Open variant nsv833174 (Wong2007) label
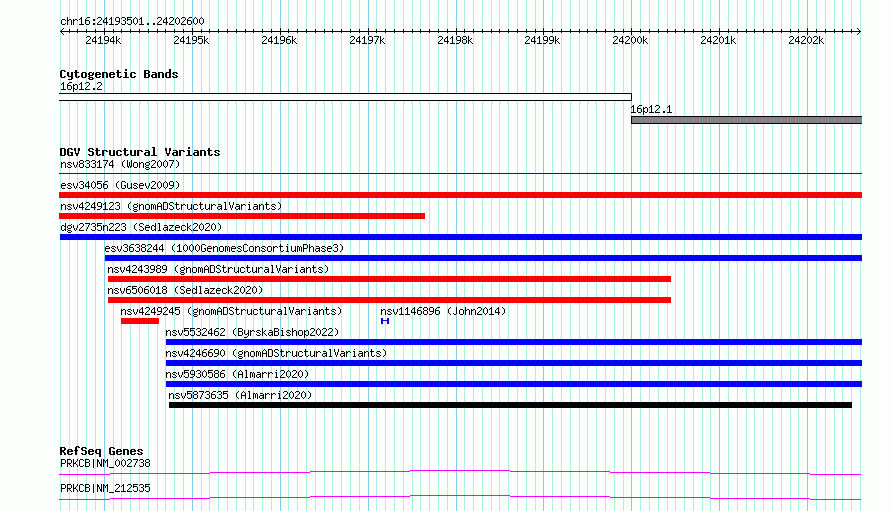 (x=120, y=164)
